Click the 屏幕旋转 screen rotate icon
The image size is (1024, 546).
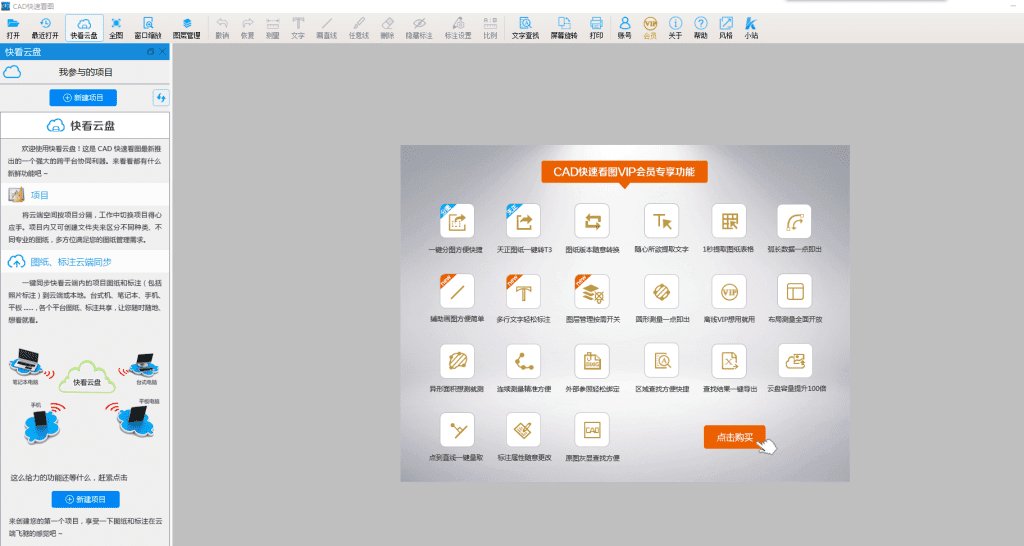[x=565, y=24]
